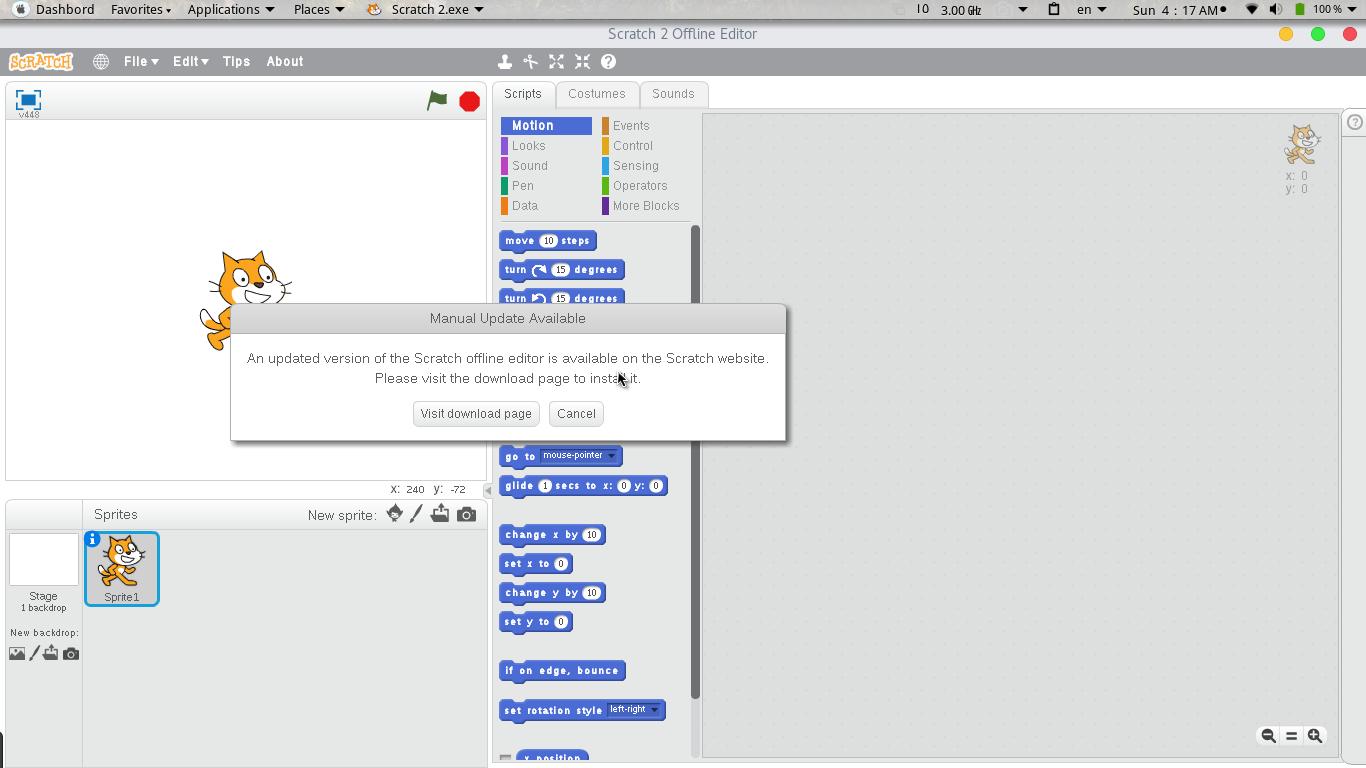Paint a new sprite

(x=417, y=514)
